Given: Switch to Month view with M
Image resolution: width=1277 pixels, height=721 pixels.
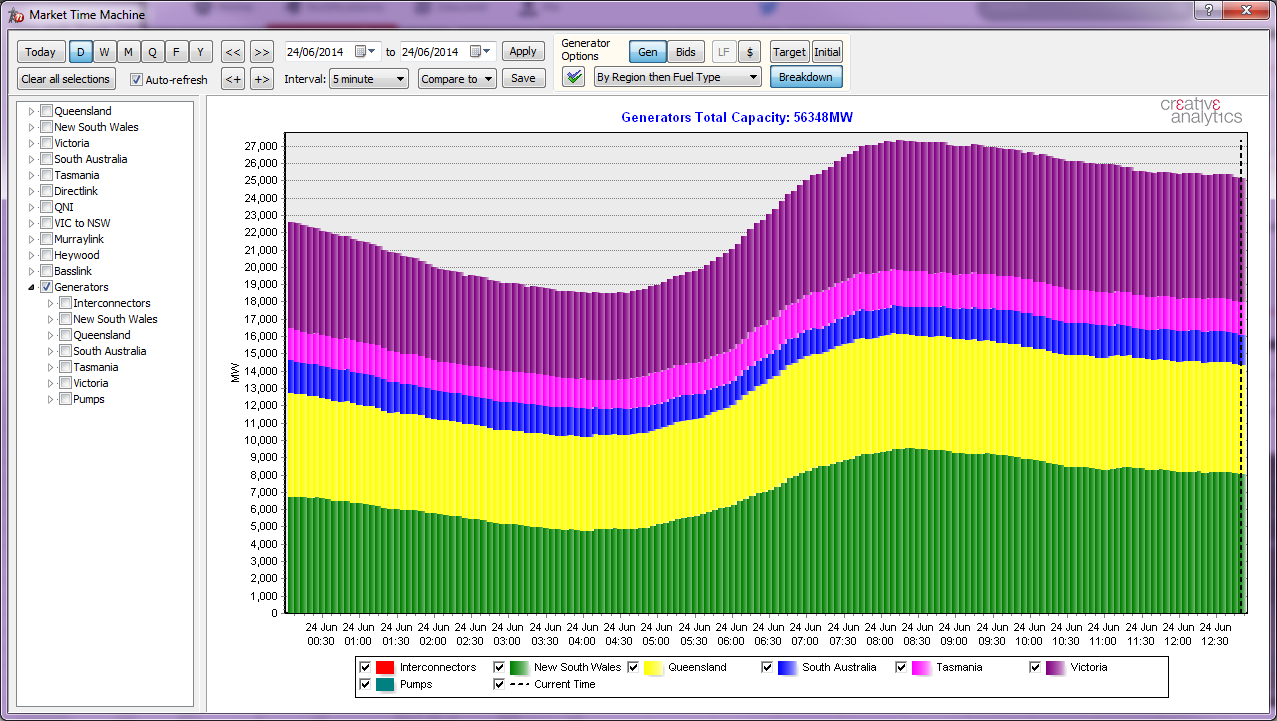Looking at the screenshot, I should (x=128, y=52).
